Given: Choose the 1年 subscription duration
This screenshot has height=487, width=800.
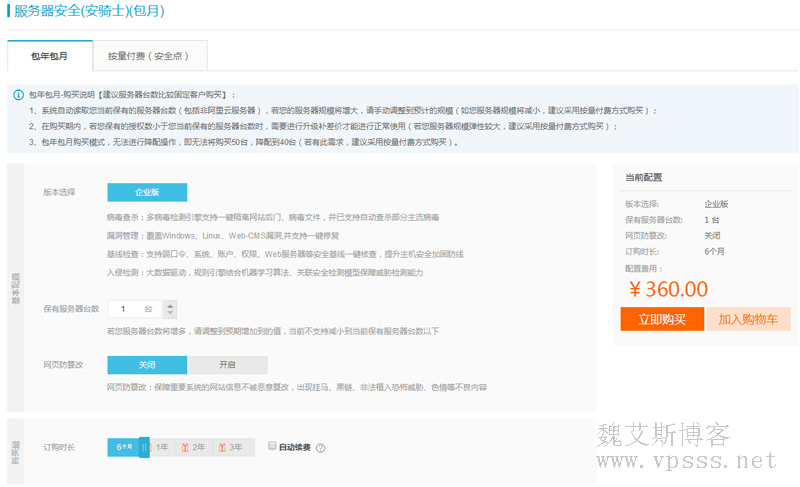Looking at the screenshot, I should tap(162, 447).
